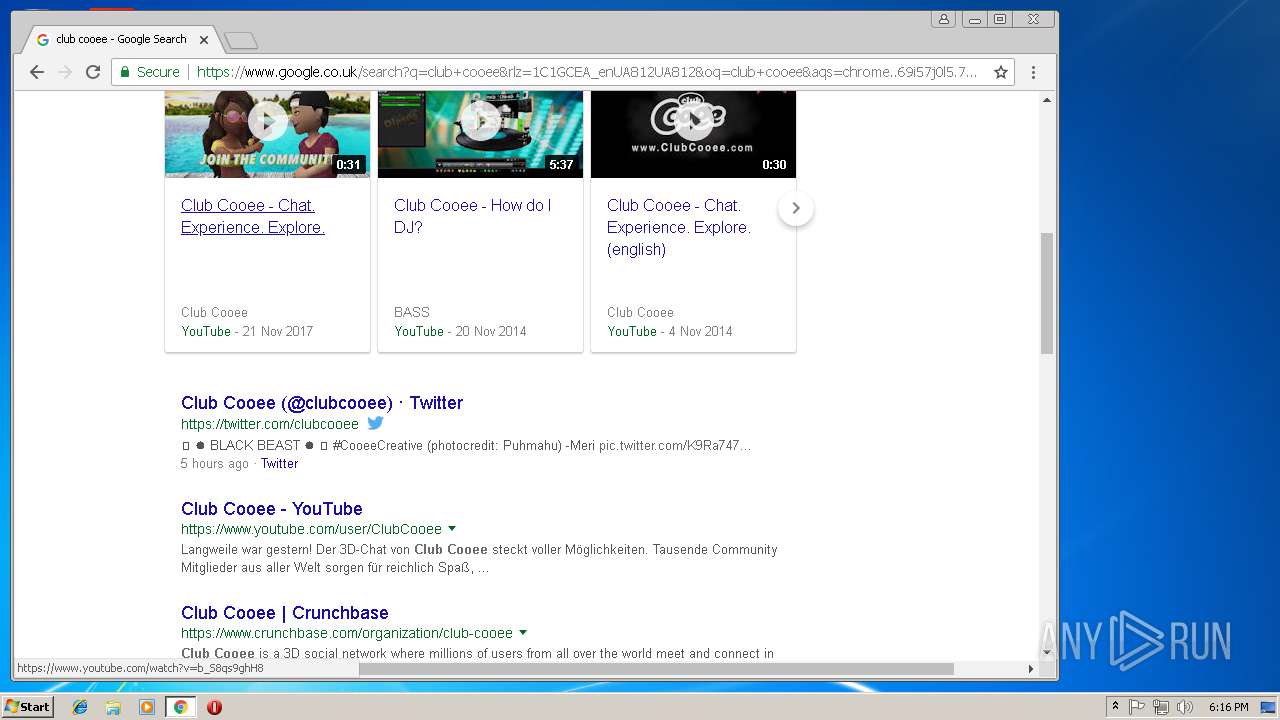Image resolution: width=1280 pixels, height=720 pixels.
Task: Open a new tab button
Action: (241, 40)
